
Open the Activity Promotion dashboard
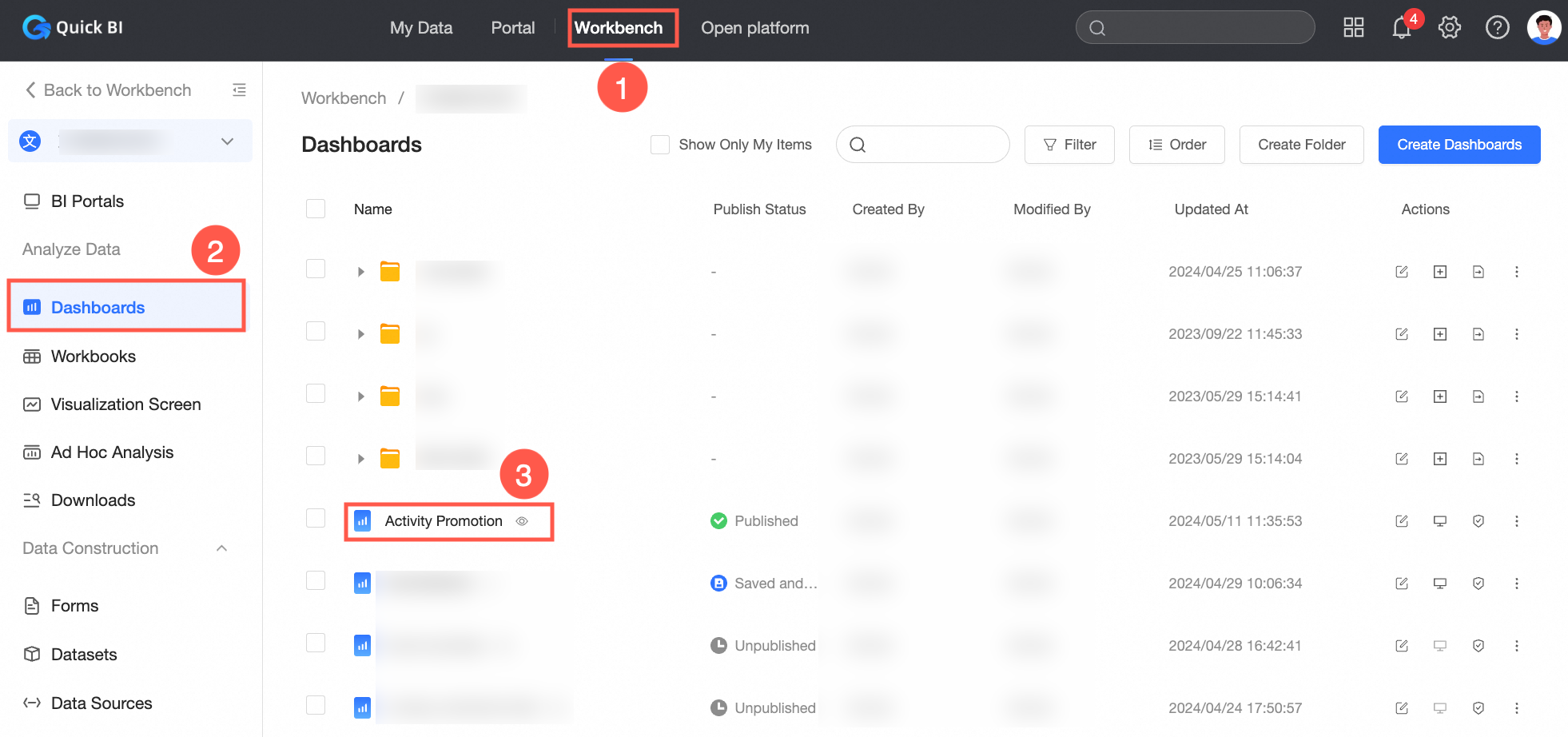point(444,521)
